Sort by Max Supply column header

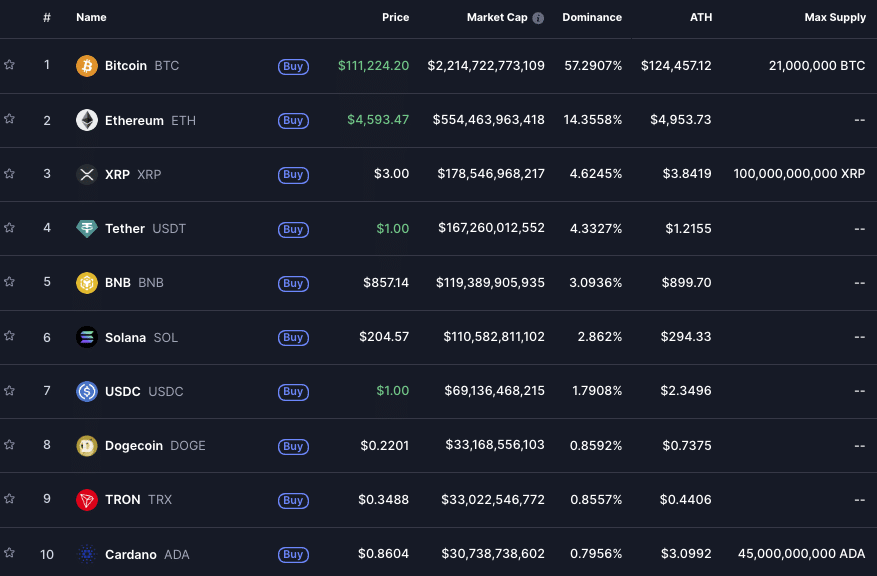pyautogui.click(x=835, y=17)
